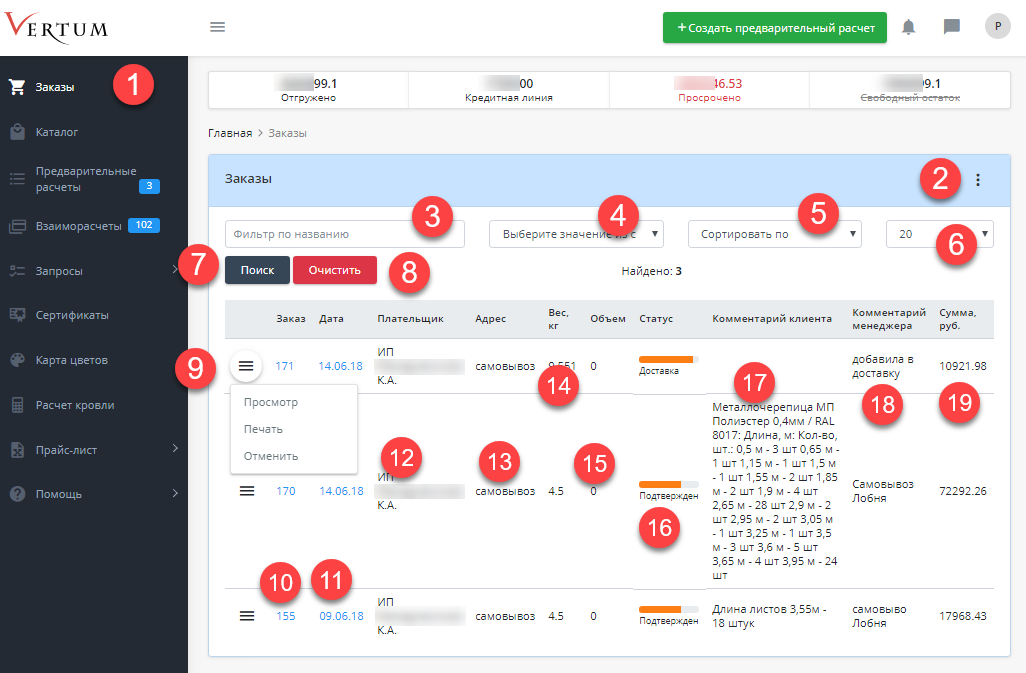Click the hamburger sidebar toggle icon
Image resolution: width=1026 pixels, height=673 pixels.
click(217, 27)
